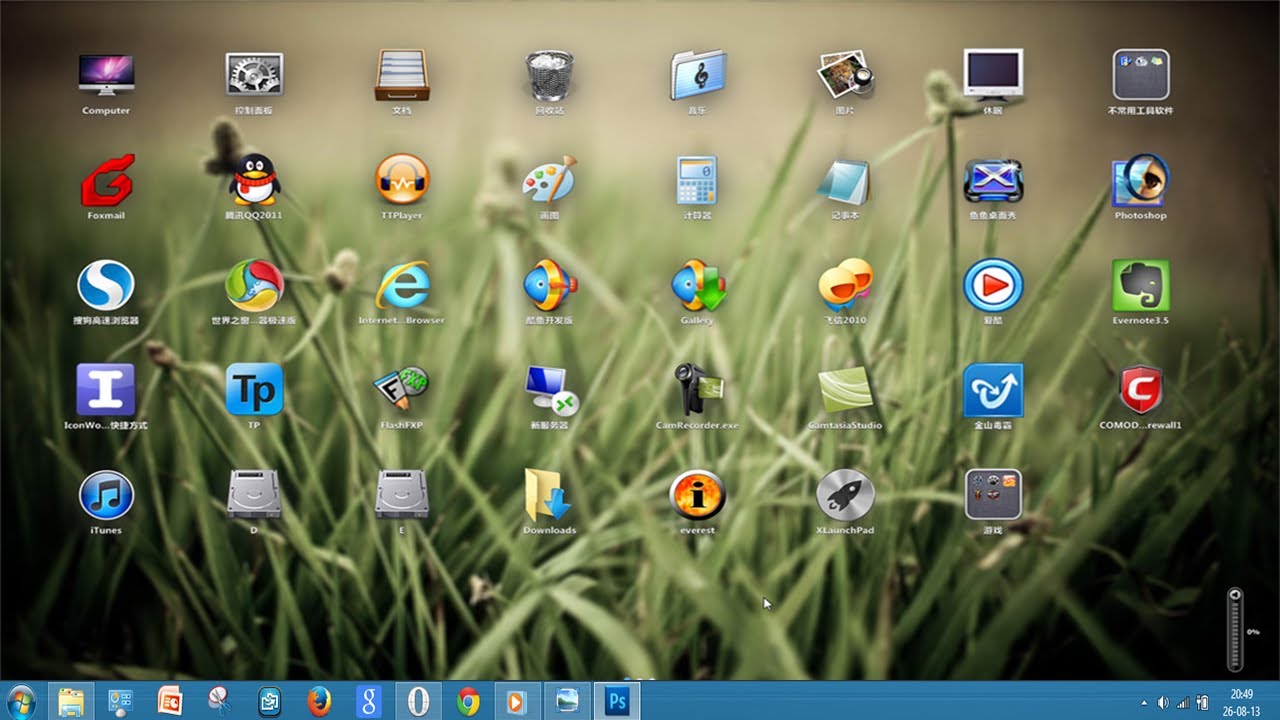1280x720 pixels.
Task: Open the FlashFXP desktop icon
Action: tap(402, 391)
